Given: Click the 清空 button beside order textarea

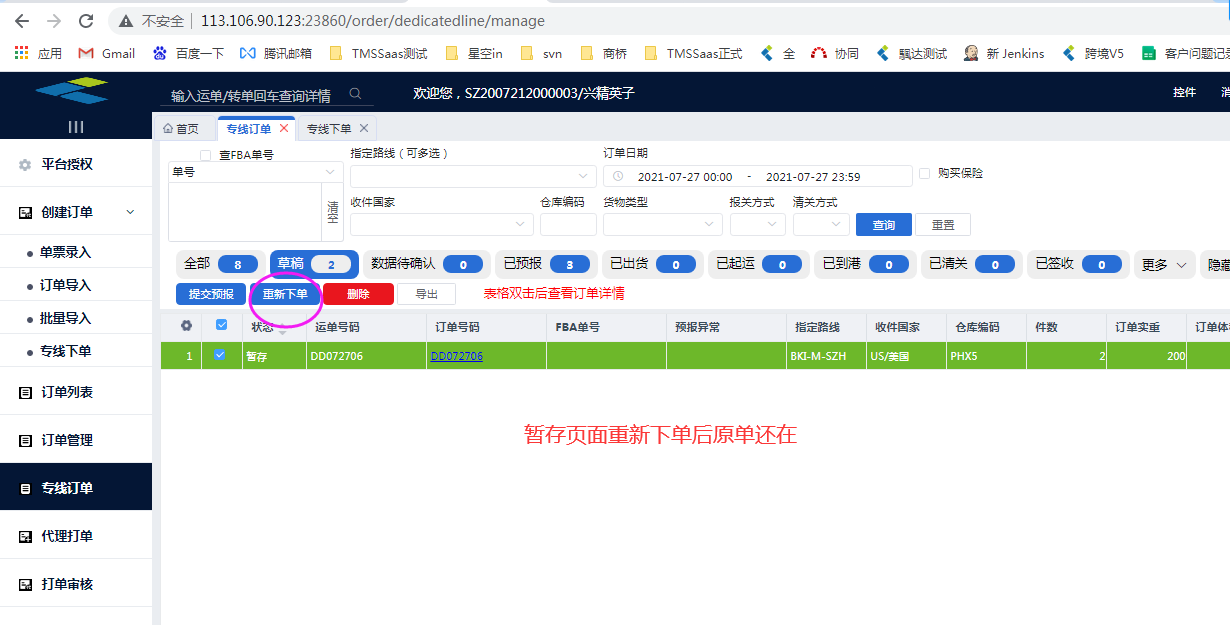Looking at the screenshot, I should pos(333,212).
